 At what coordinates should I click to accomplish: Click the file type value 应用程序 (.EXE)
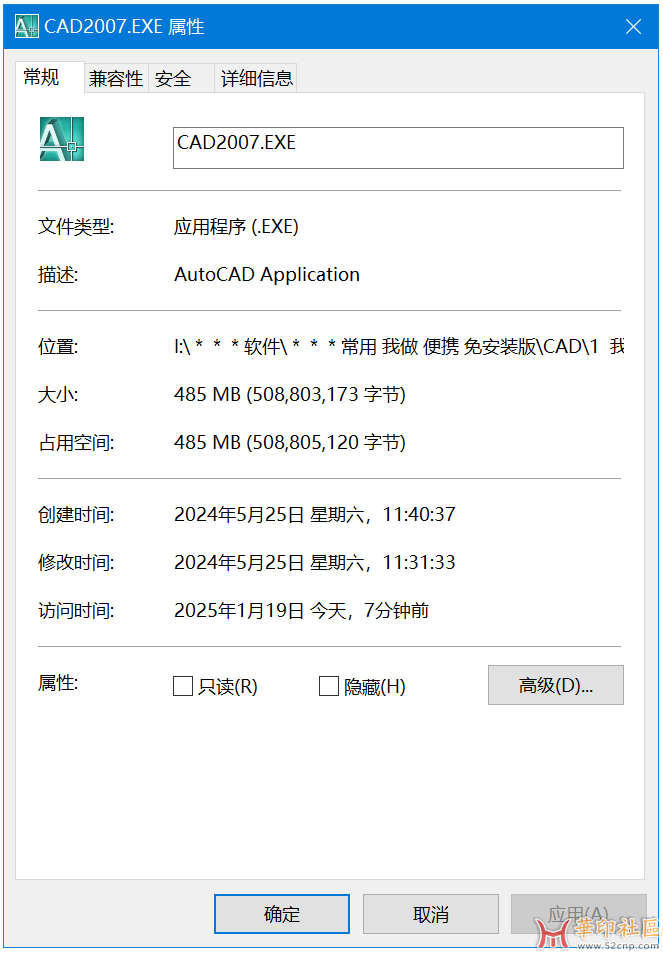(236, 227)
